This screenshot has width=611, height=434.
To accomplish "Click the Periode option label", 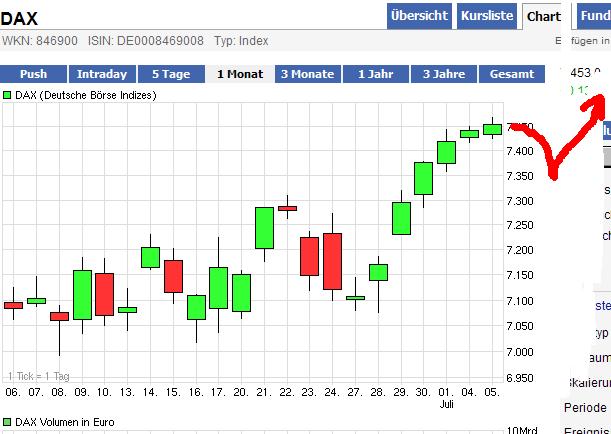I will [x=585, y=408].
